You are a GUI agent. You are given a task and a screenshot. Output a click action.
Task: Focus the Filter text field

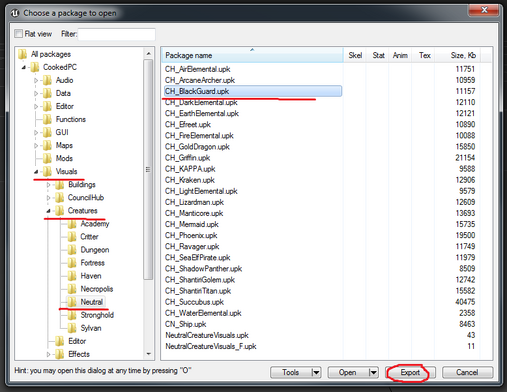click(x=116, y=34)
